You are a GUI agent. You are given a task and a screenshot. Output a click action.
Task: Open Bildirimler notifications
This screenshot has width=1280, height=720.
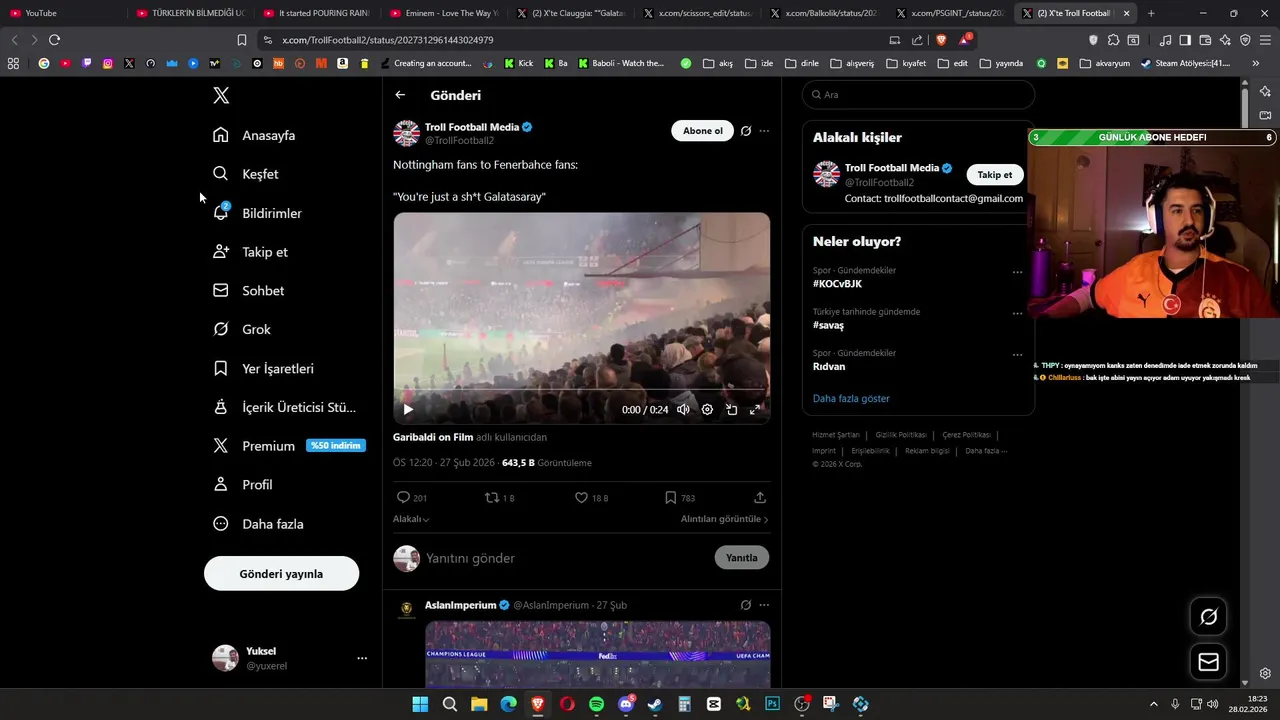point(257,213)
